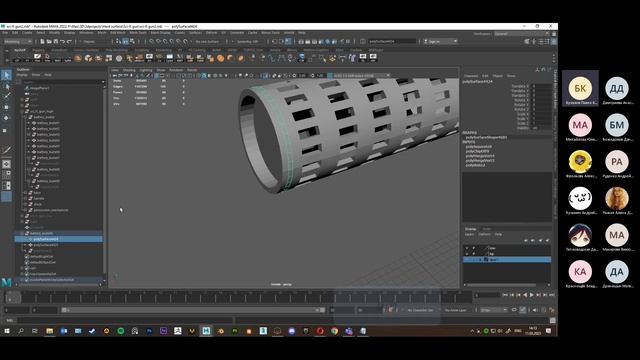The width and height of the screenshot is (640, 360).
Task: Switch to two-pane side-by-side layout
Action: 6,186
